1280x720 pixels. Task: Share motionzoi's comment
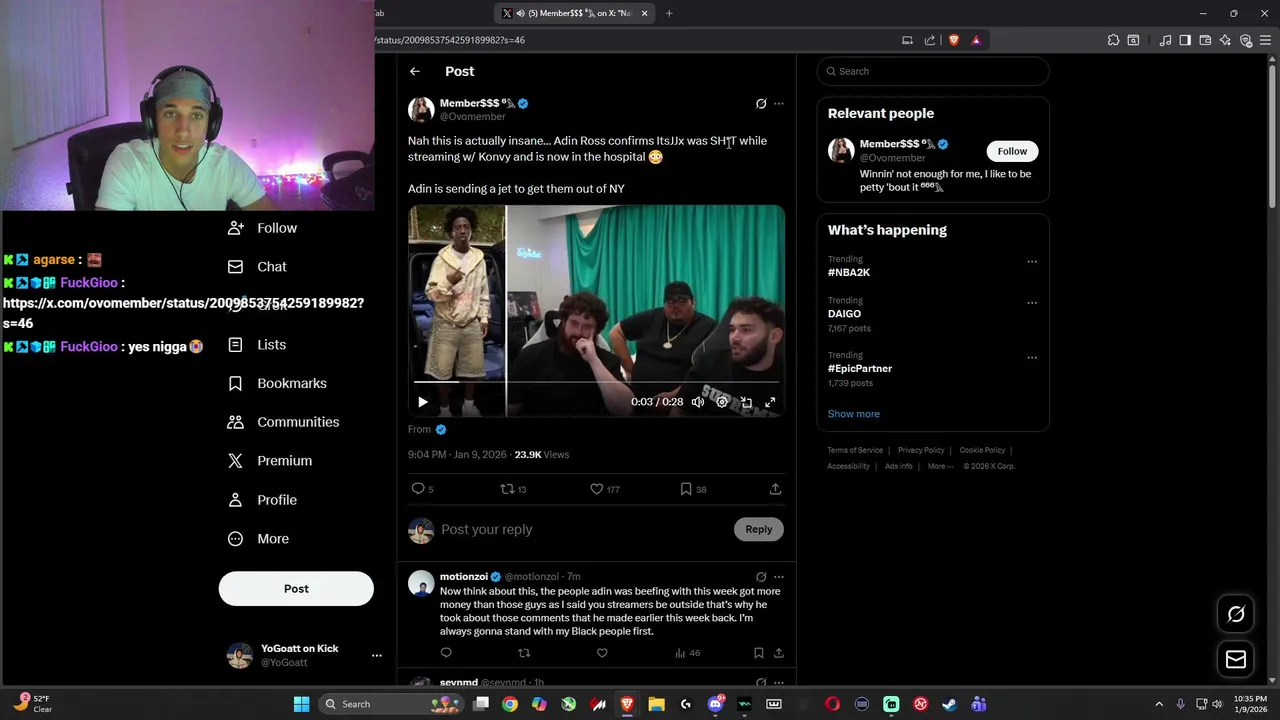(x=779, y=653)
